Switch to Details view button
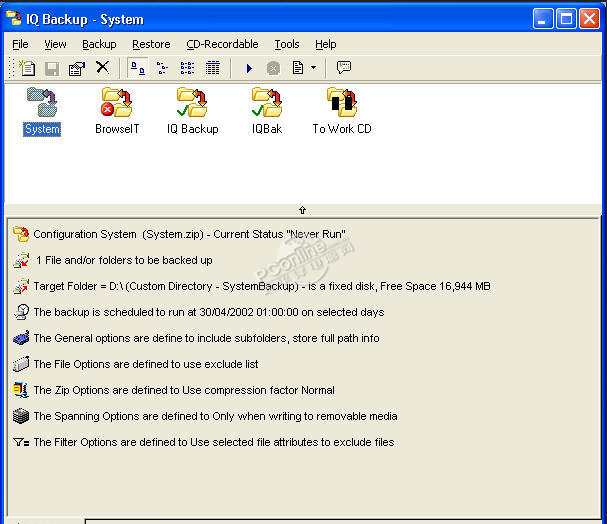607x524 pixels. point(213,68)
